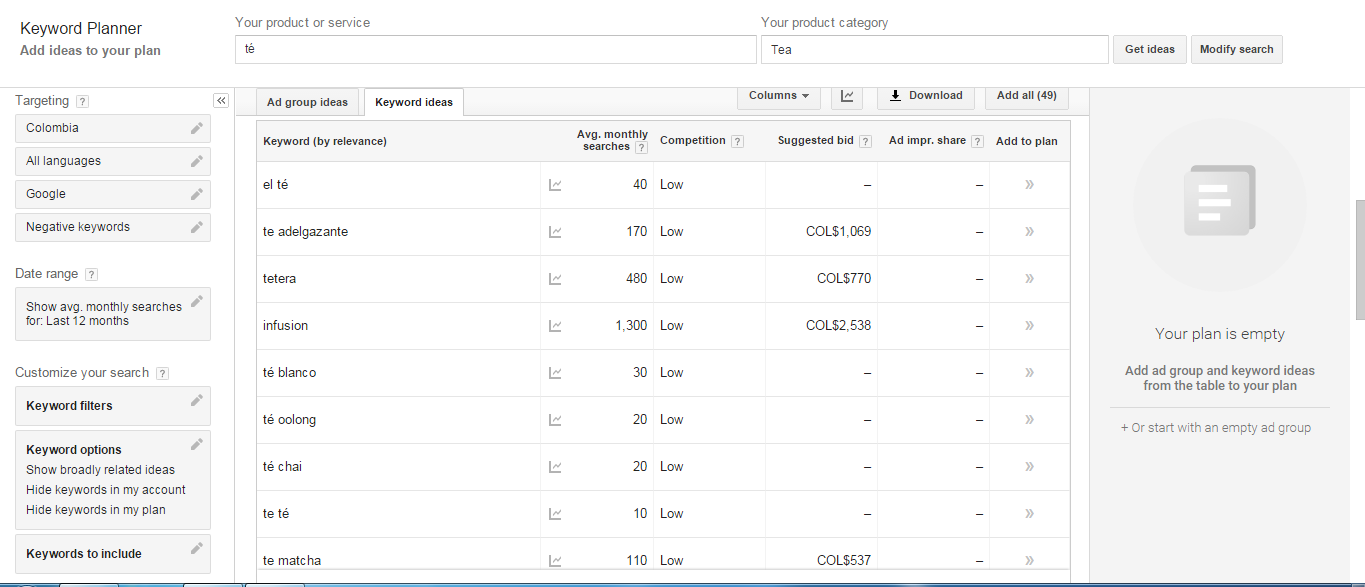Open the Ad impr. share help icon

tap(977, 141)
